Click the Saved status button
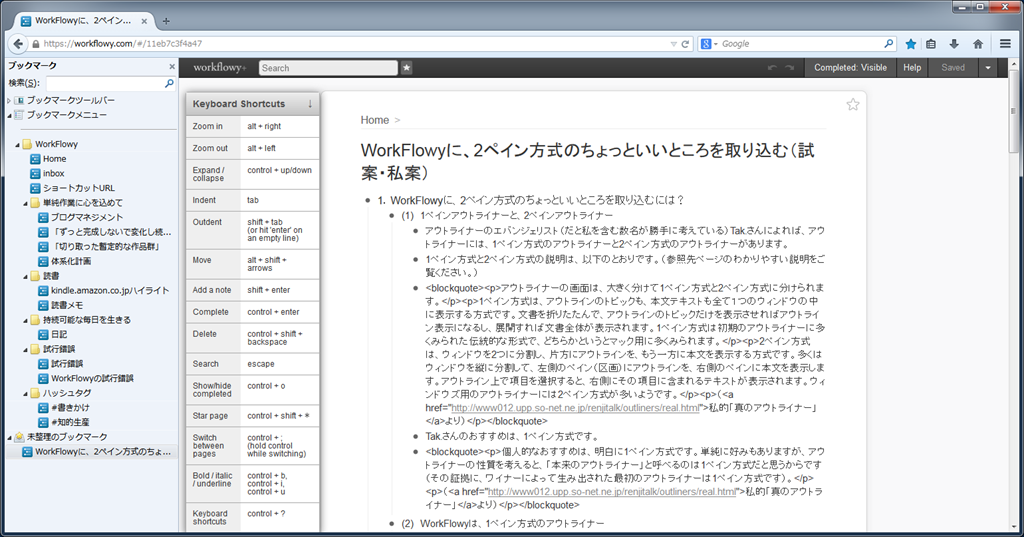This screenshot has width=1024, height=537. pyautogui.click(x=953, y=67)
